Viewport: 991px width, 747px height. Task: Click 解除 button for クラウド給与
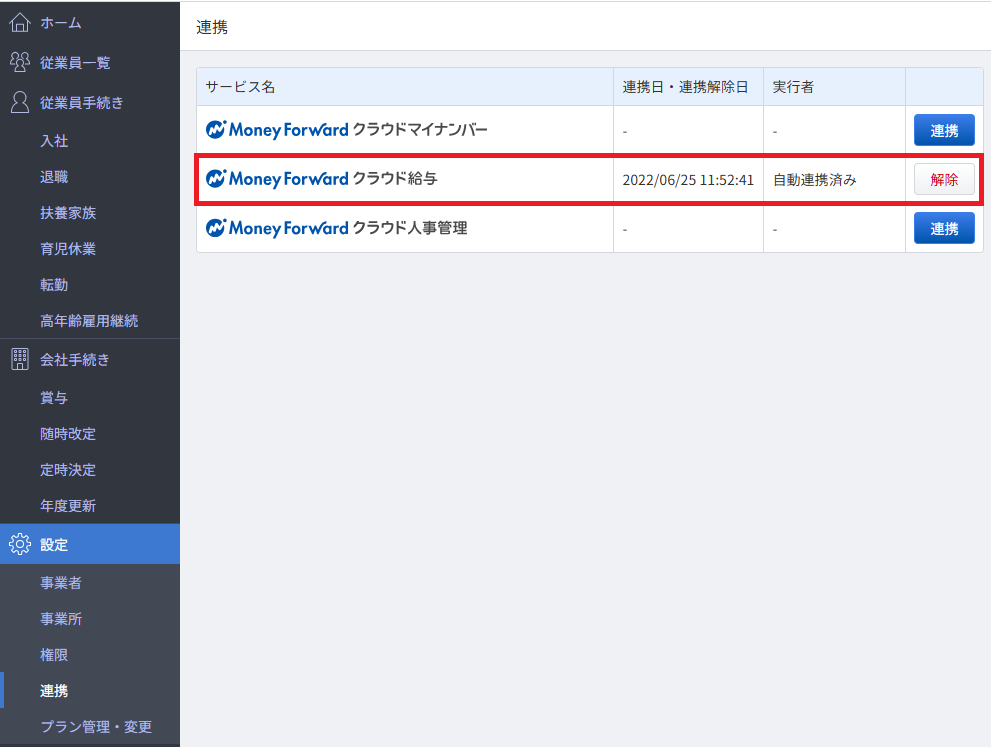click(x=944, y=179)
